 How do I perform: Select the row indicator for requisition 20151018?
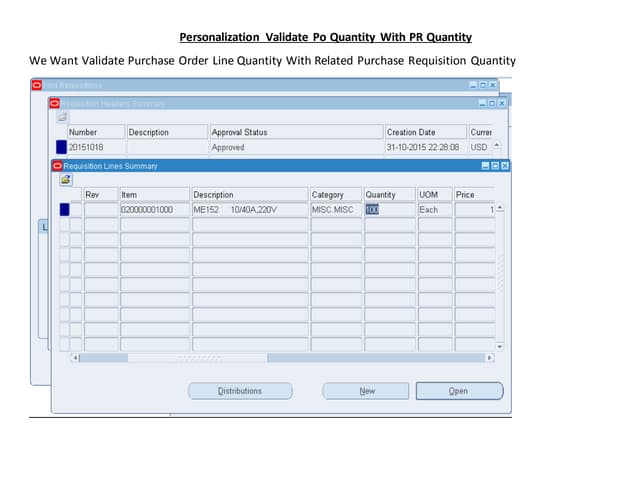point(61,147)
